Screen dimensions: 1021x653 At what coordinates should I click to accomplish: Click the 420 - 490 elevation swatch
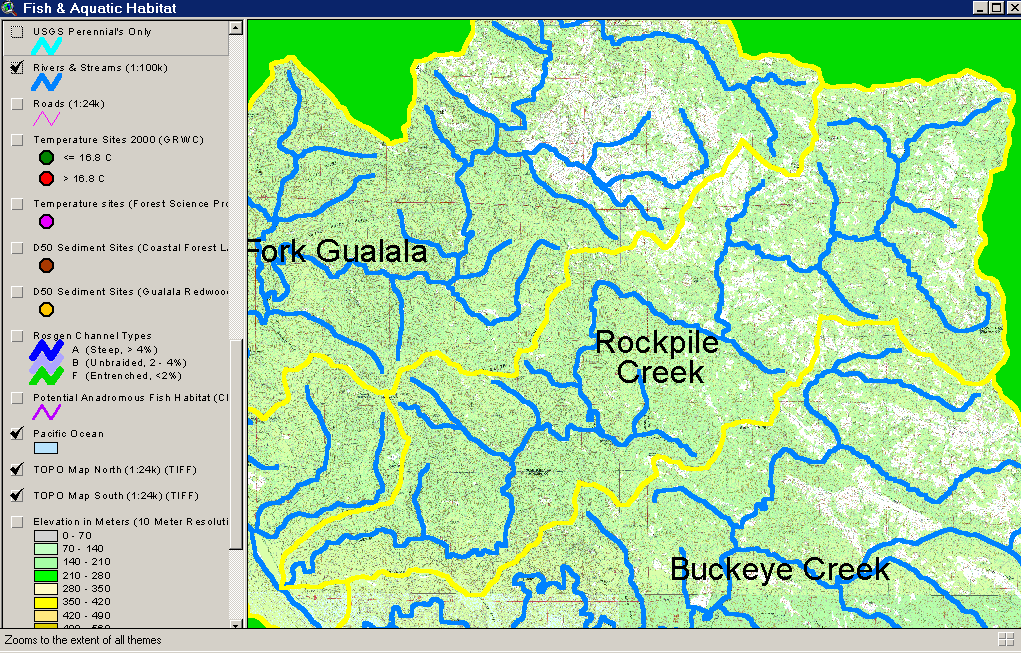tap(46, 615)
